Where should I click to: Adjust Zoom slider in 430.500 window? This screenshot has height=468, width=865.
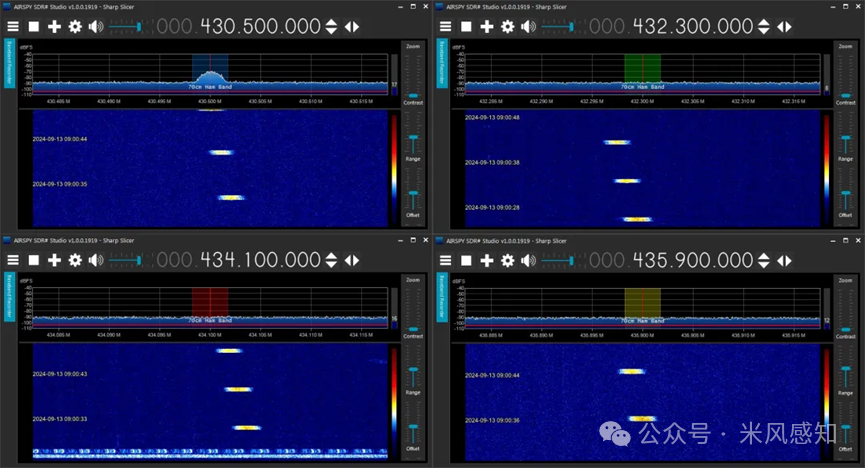[x=413, y=75]
